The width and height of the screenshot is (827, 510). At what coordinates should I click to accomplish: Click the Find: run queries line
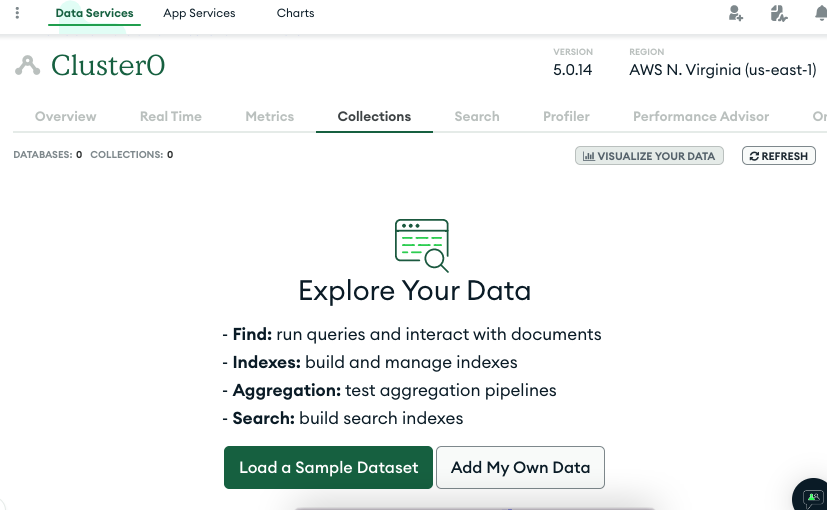412,334
